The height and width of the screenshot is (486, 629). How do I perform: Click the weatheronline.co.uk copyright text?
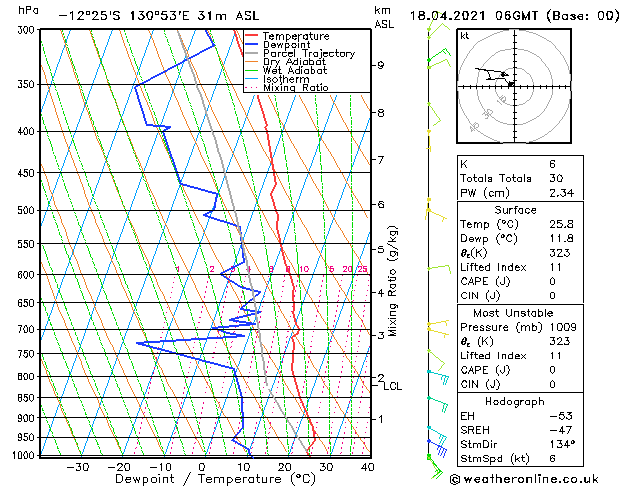point(524,479)
